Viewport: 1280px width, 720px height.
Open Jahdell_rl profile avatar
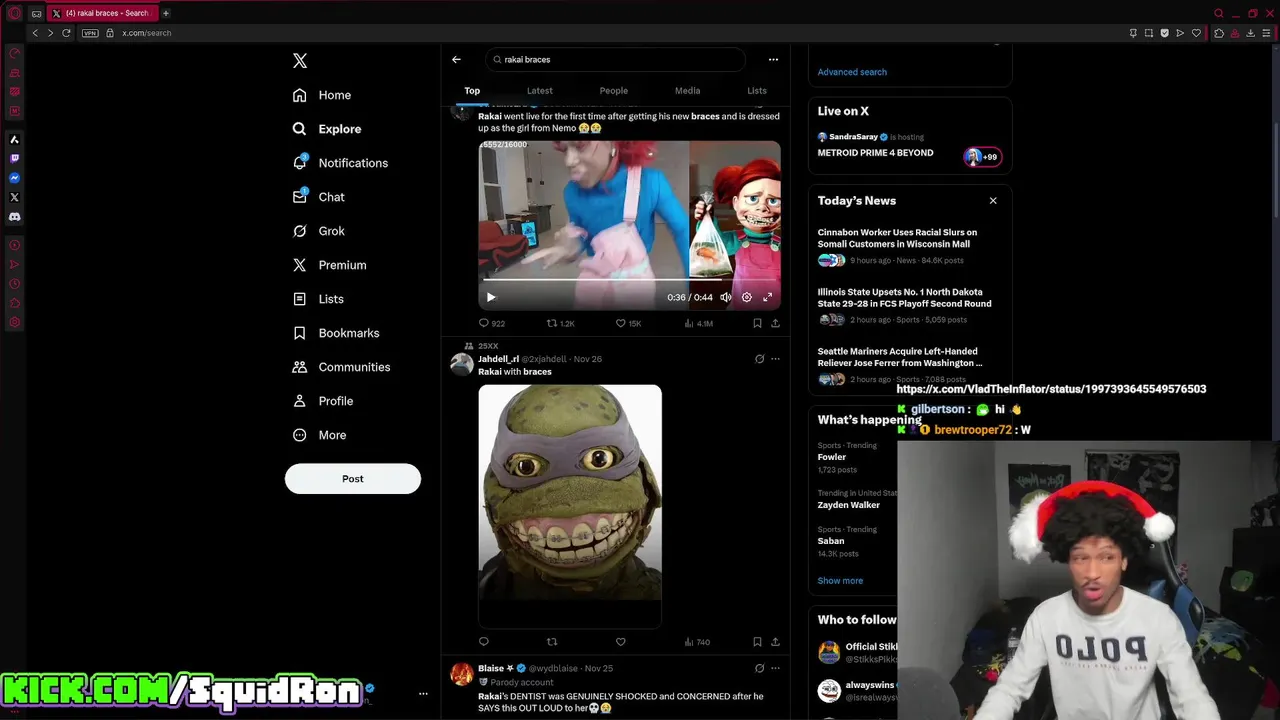click(462, 364)
